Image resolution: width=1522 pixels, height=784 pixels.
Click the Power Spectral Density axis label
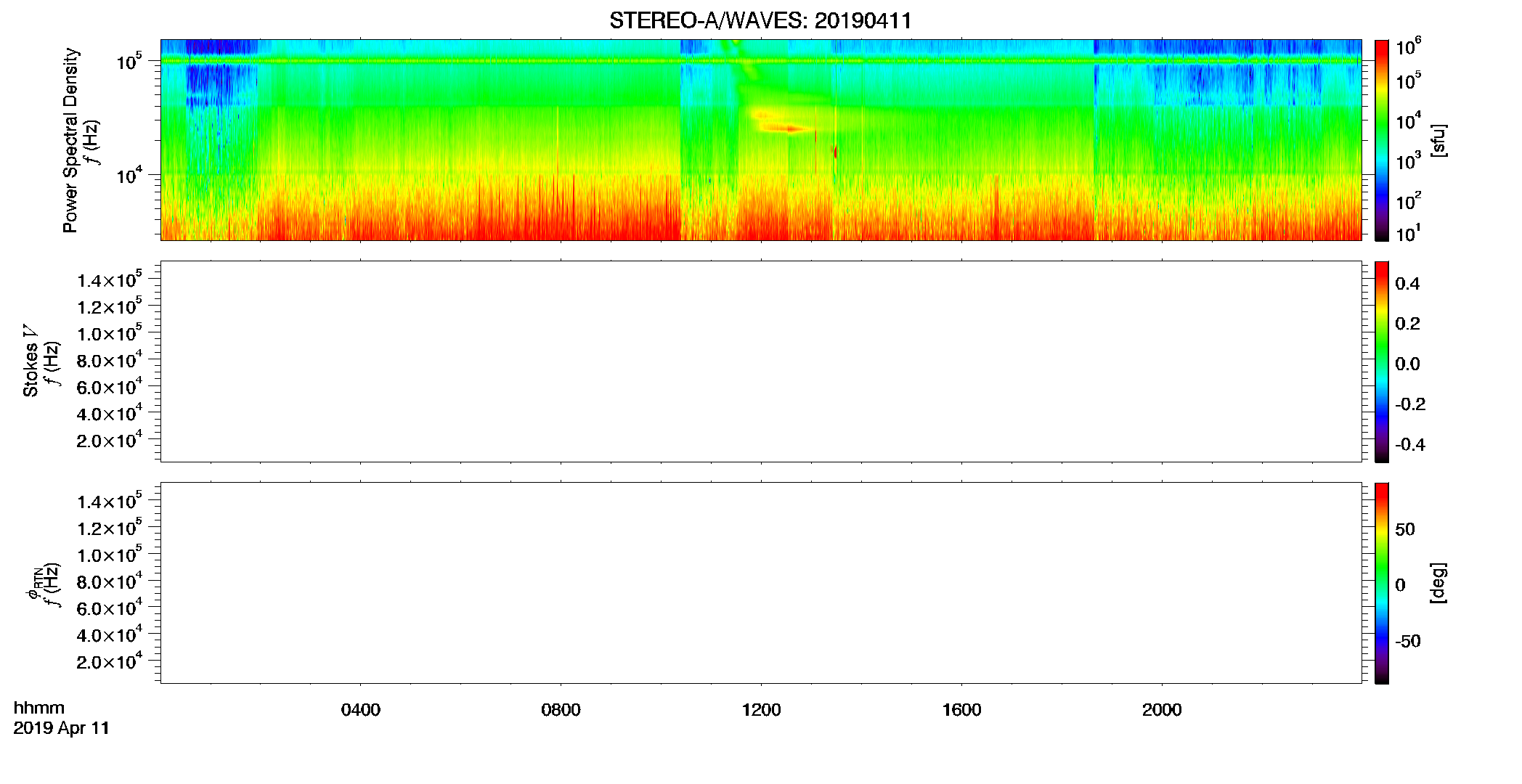70,140
